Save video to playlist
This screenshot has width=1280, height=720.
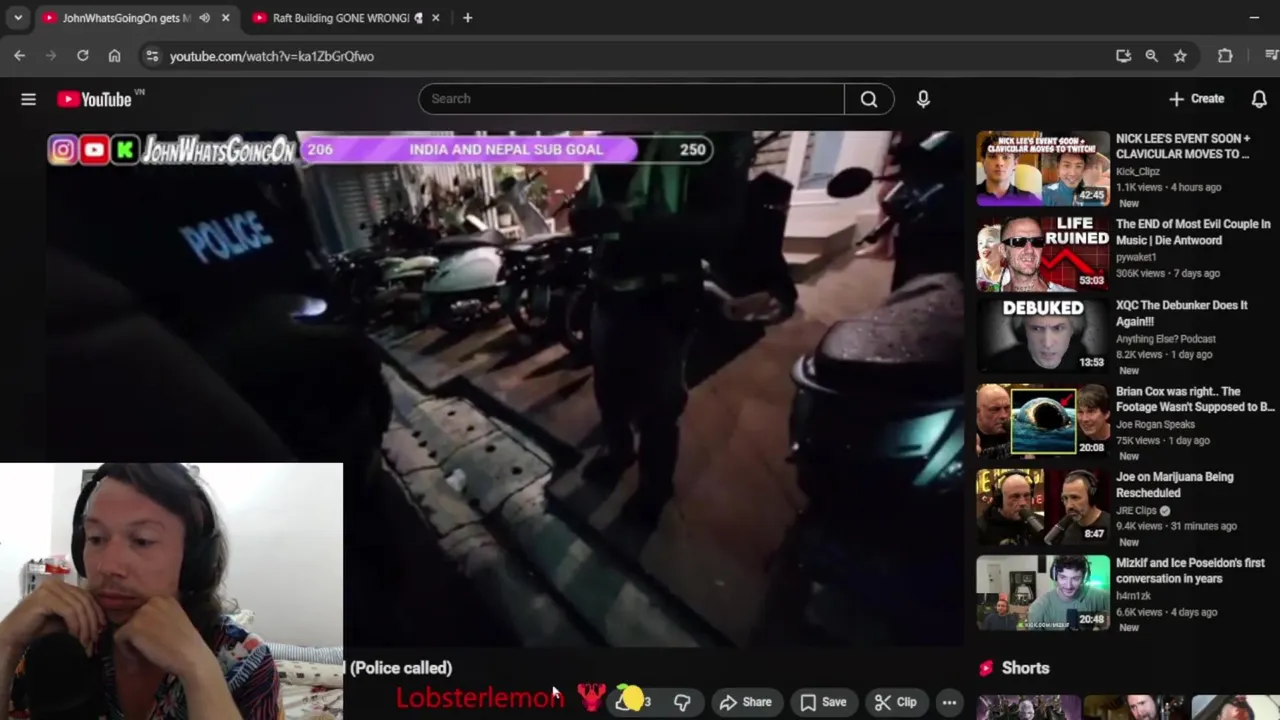pyautogui.click(x=823, y=702)
